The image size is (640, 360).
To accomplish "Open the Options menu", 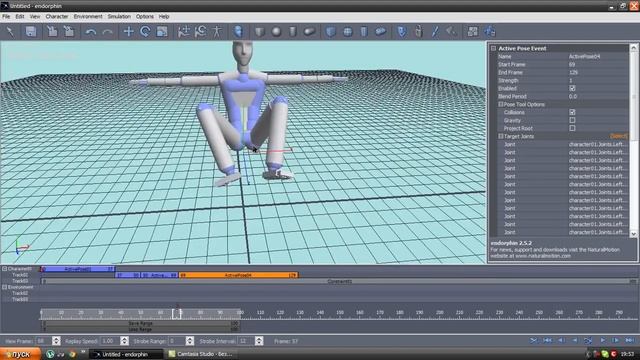I will [144, 17].
